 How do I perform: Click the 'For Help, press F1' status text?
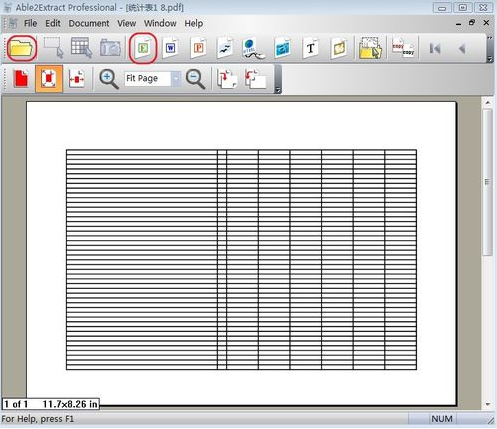click(38, 419)
